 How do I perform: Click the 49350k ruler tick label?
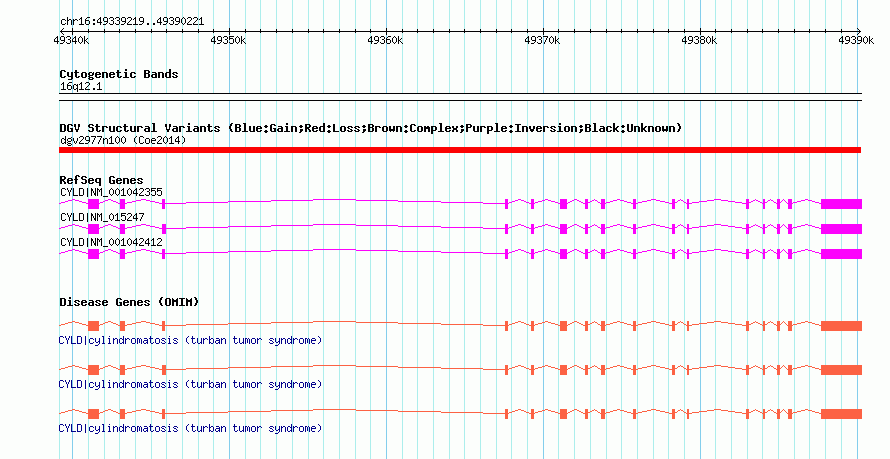(228, 40)
